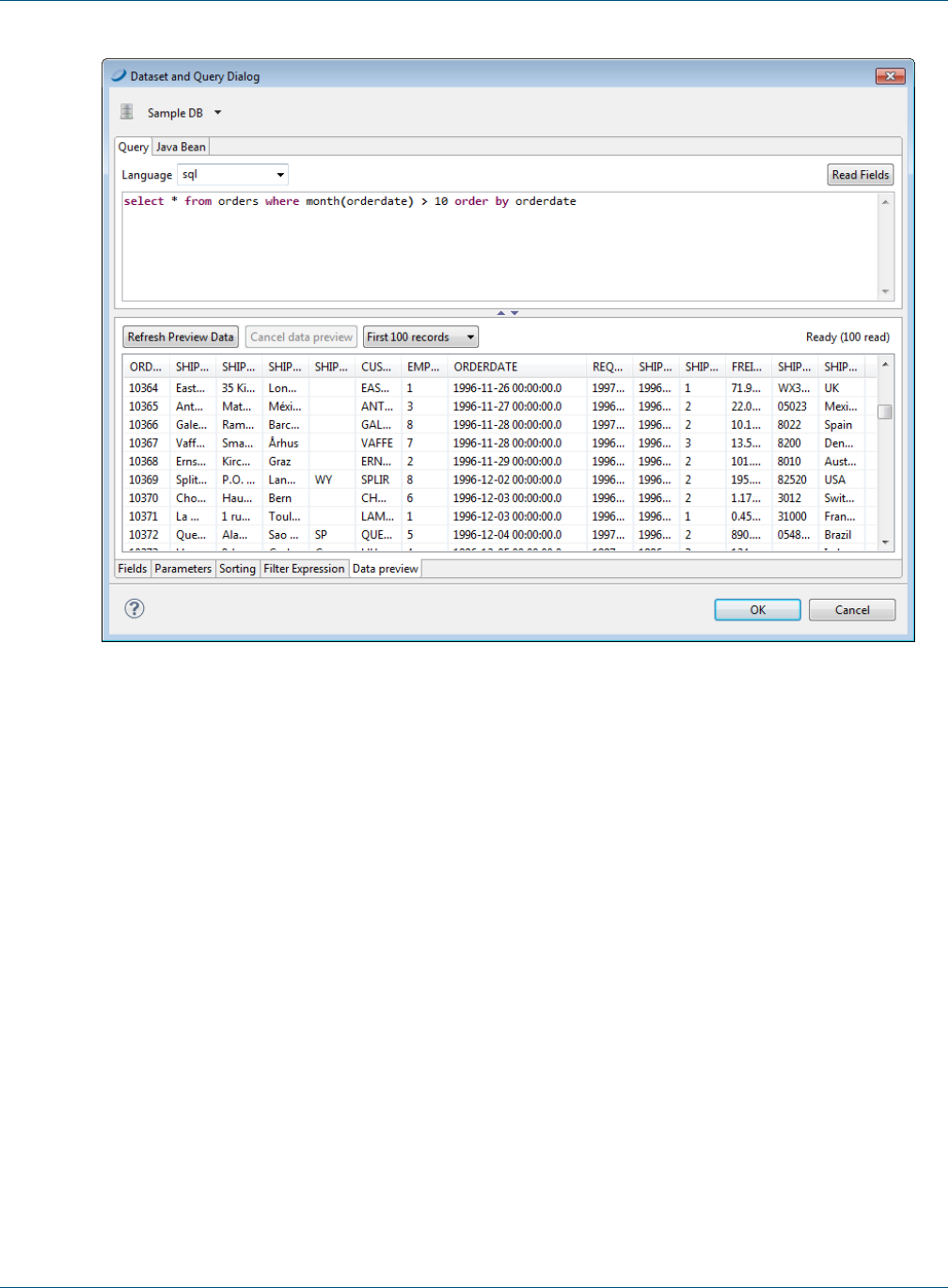This screenshot has width=949, height=1288.
Task: Open the Fields tab
Action: (x=133, y=569)
